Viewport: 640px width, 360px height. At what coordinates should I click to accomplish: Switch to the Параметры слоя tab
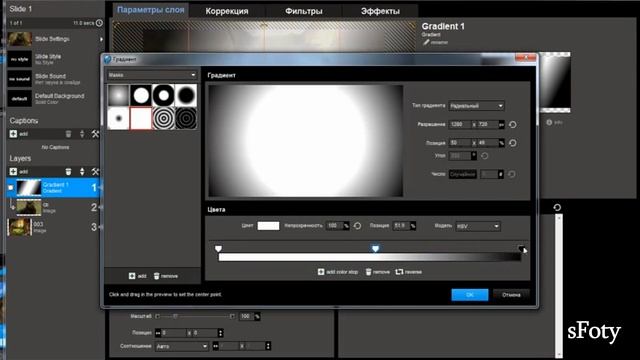click(x=151, y=10)
